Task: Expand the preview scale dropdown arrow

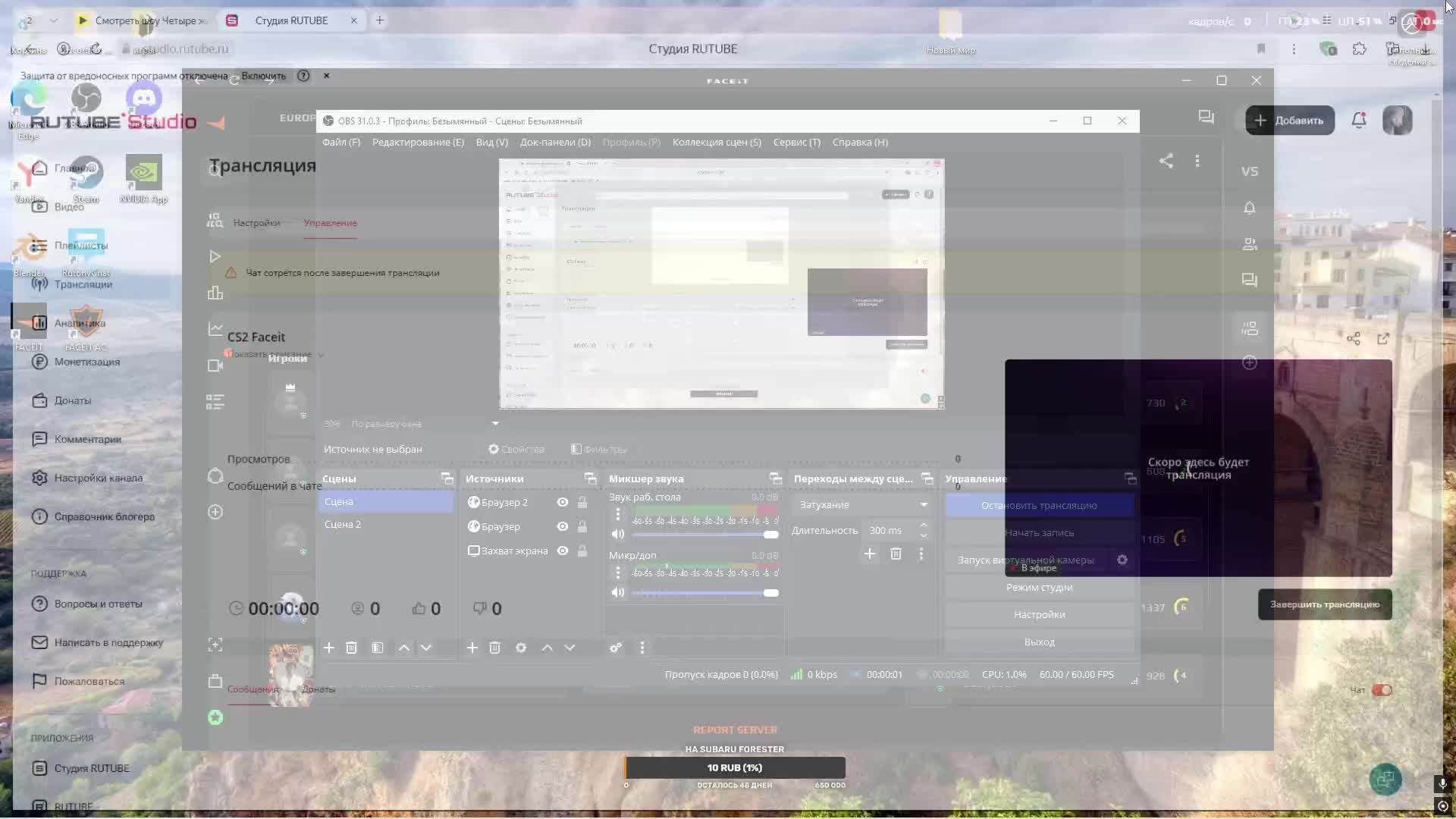Action: click(495, 424)
